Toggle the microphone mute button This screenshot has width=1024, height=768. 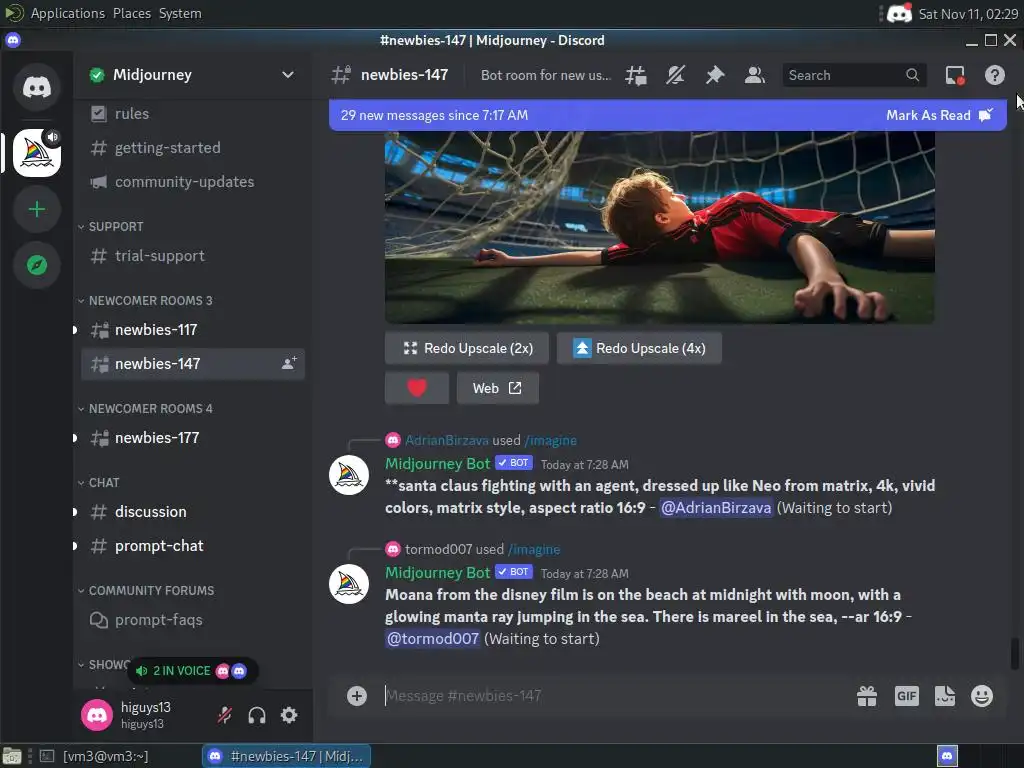(x=225, y=715)
